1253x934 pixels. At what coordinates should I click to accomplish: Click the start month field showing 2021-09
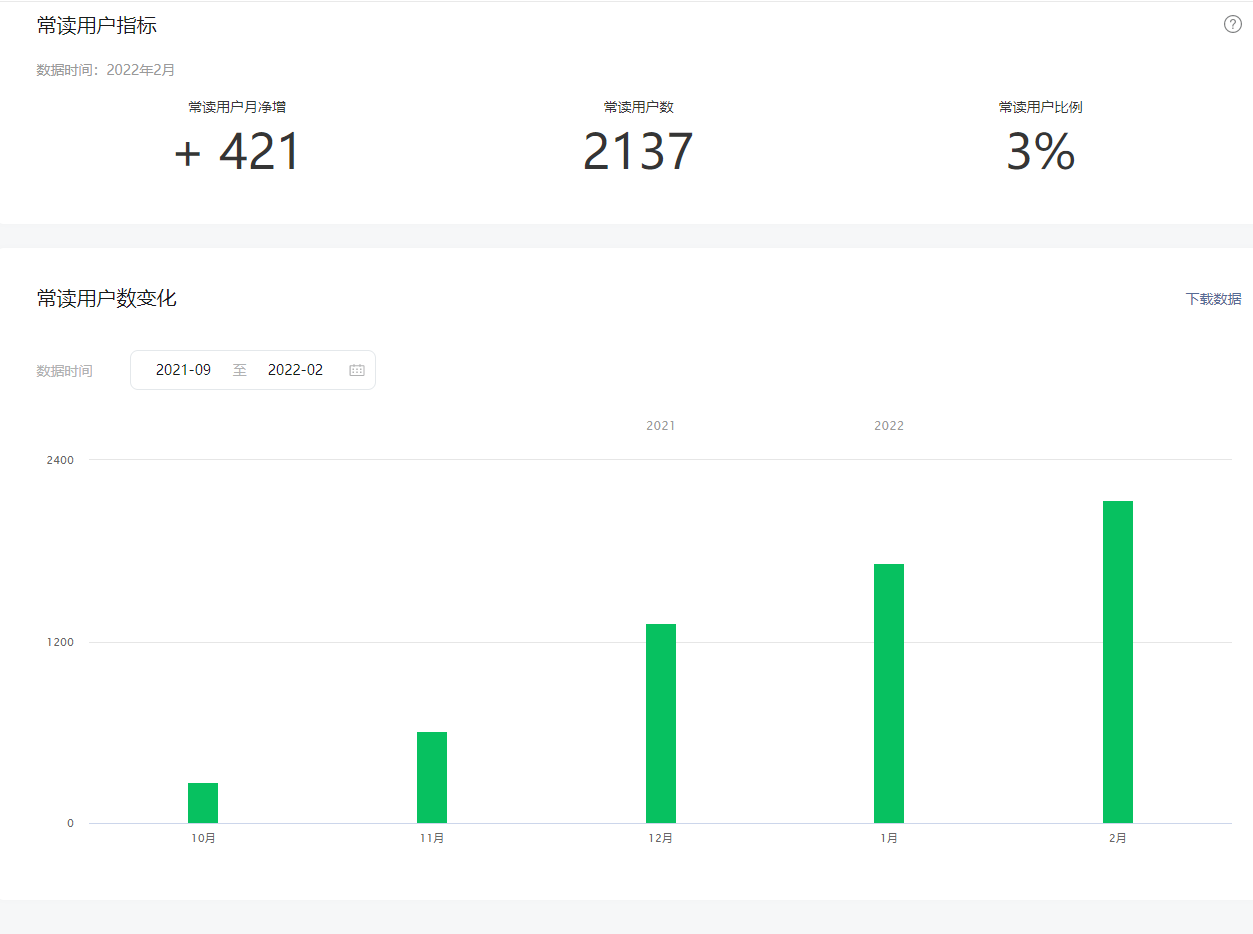183,370
